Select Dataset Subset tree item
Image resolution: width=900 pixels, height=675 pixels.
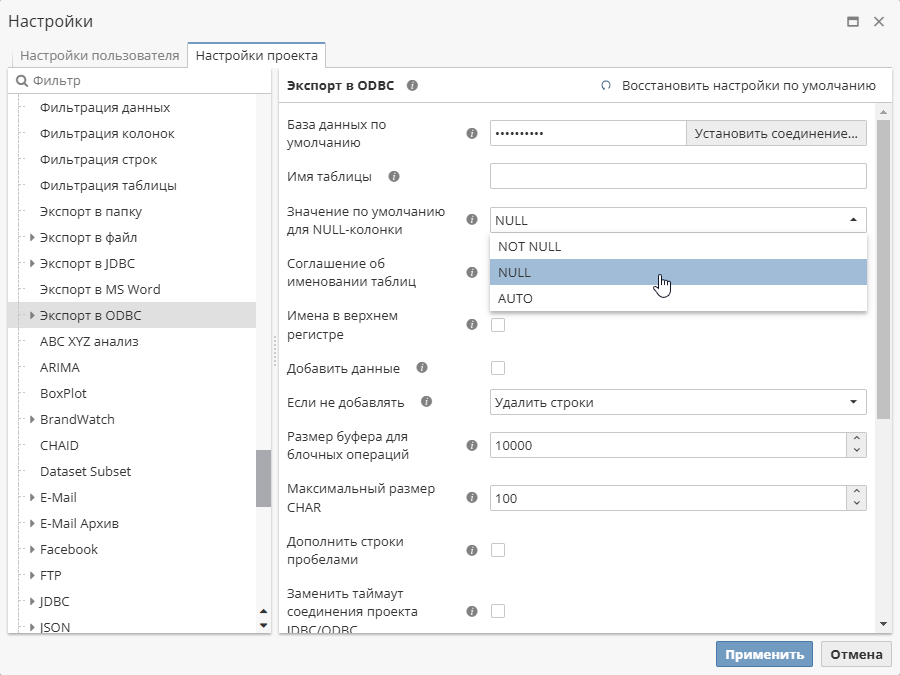click(x=86, y=471)
